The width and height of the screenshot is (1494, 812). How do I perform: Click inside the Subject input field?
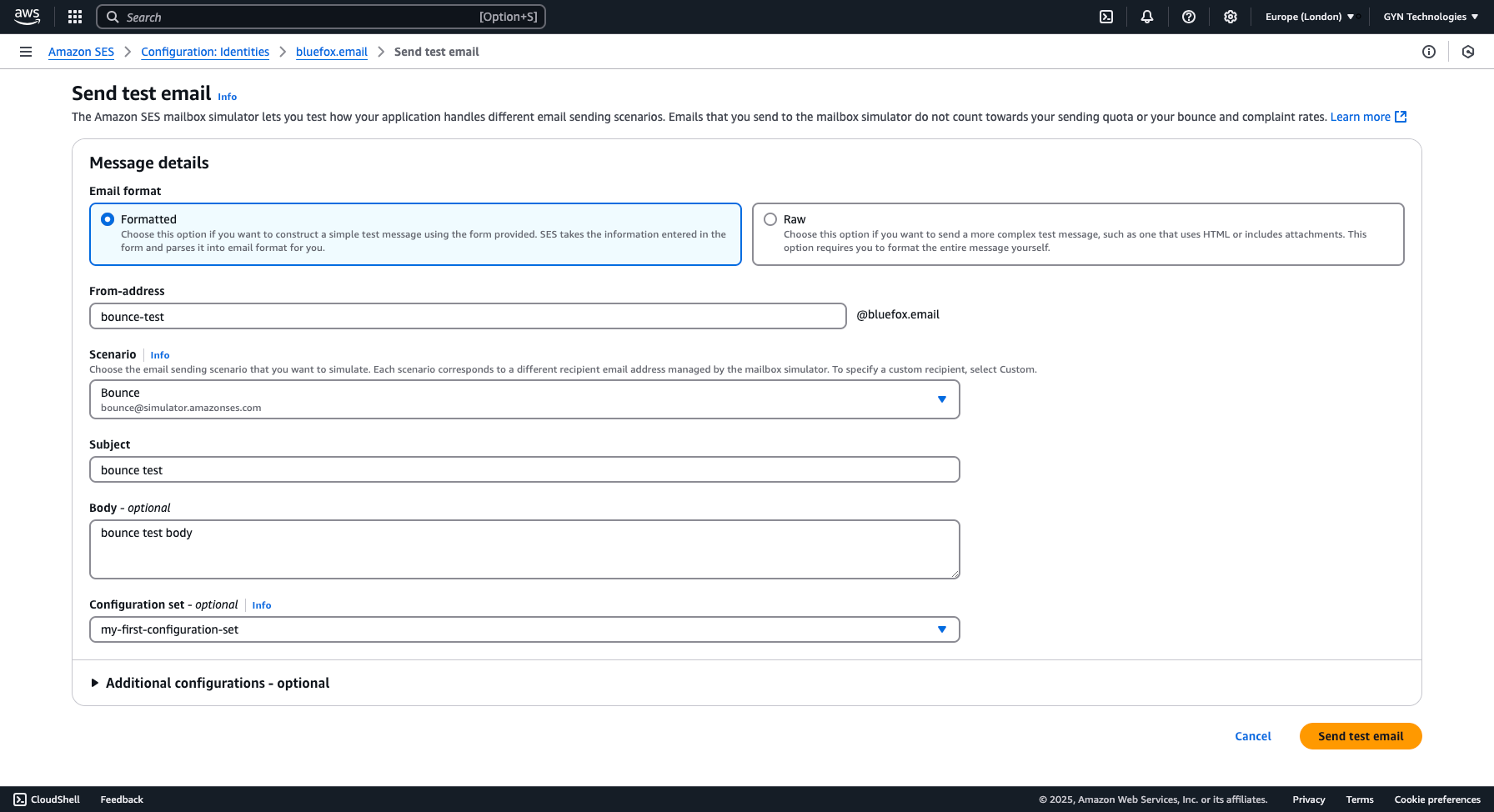click(x=524, y=469)
